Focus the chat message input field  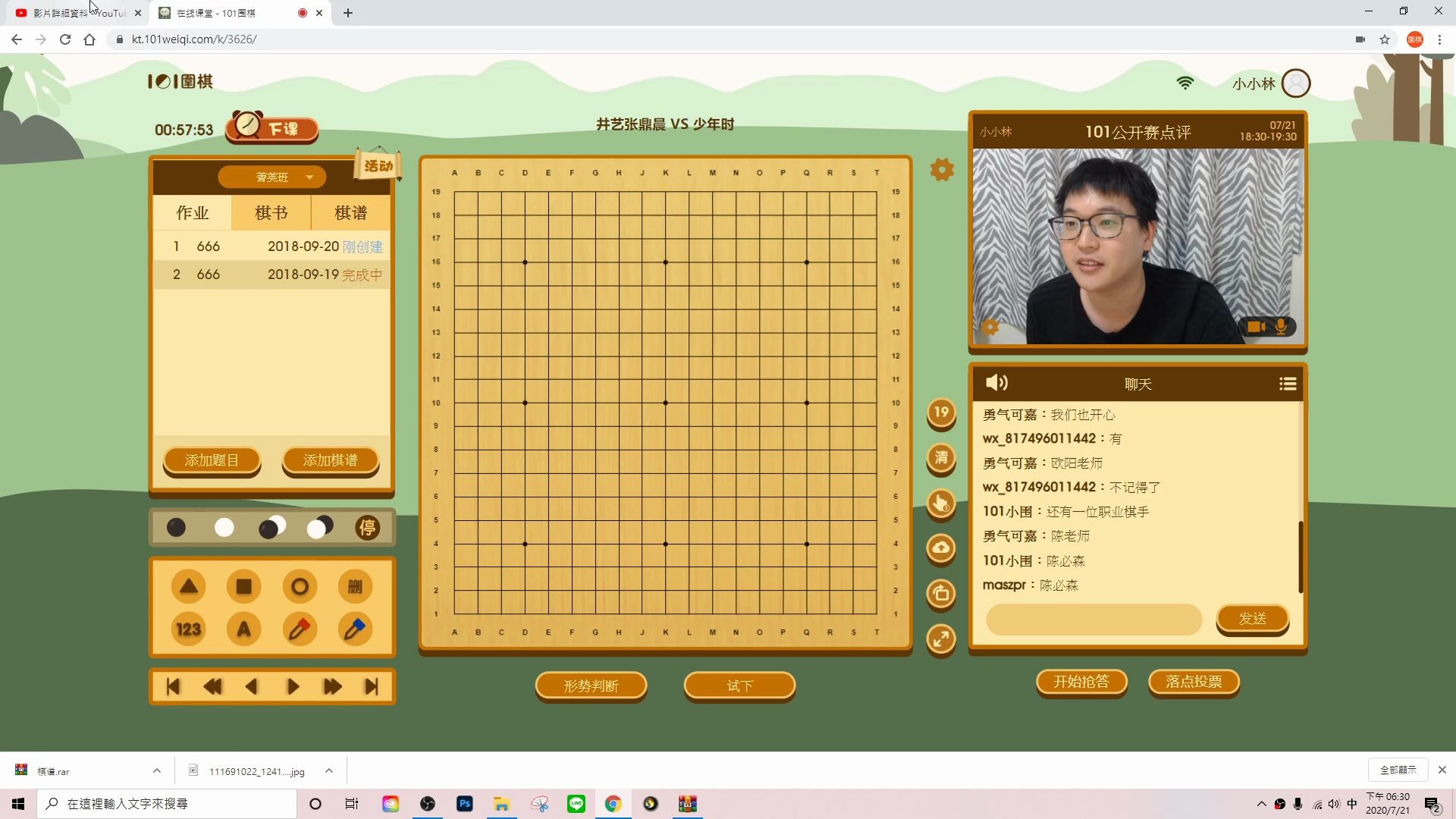point(1094,620)
